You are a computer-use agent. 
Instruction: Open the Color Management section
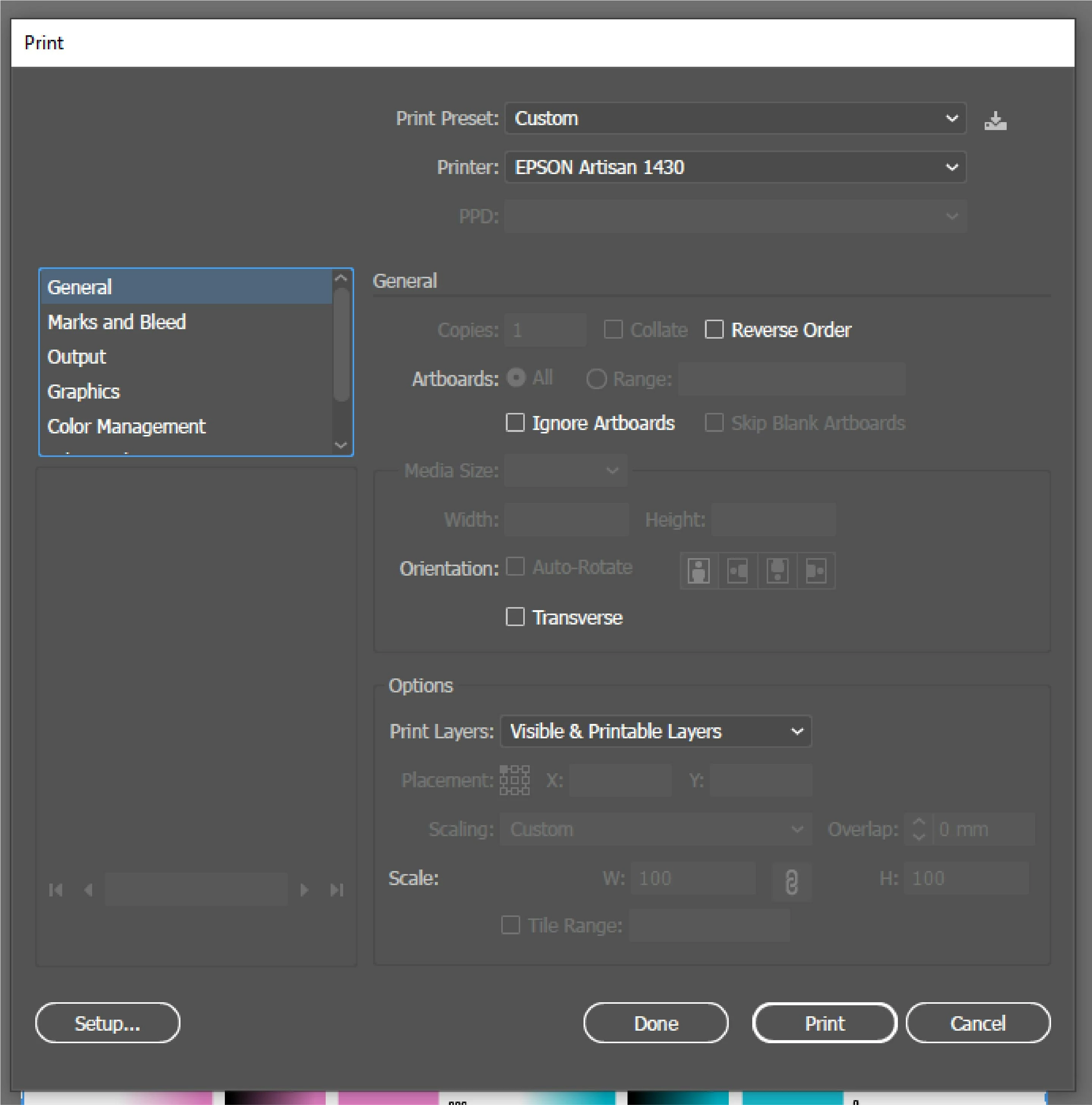[126, 426]
